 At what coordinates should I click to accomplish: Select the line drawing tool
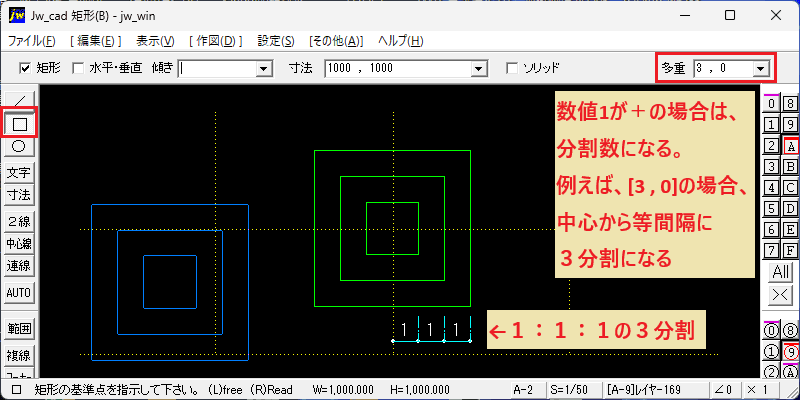(x=19, y=99)
